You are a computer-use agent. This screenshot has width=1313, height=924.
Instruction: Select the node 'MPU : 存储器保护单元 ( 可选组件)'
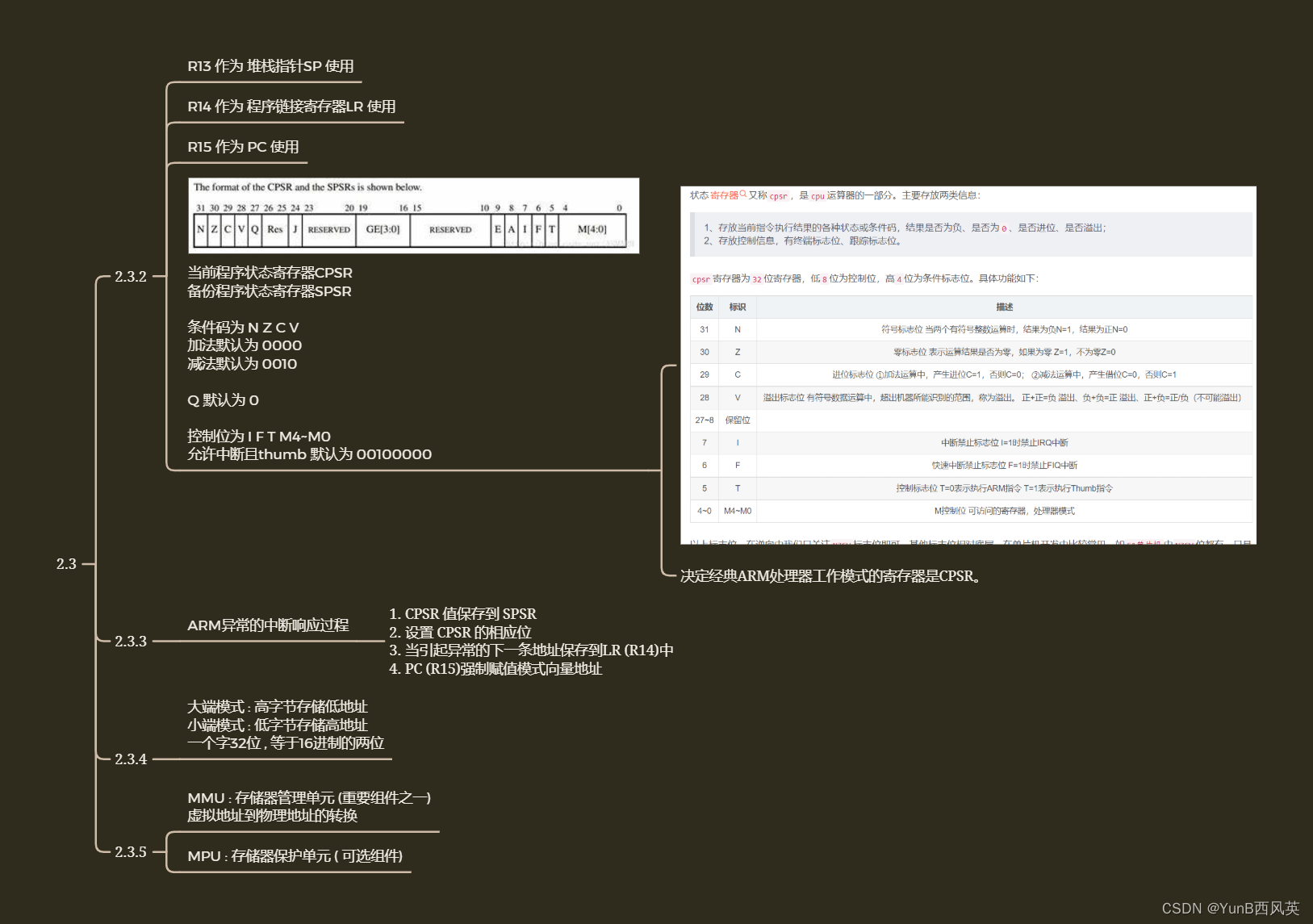pyautogui.click(x=295, y=856)
